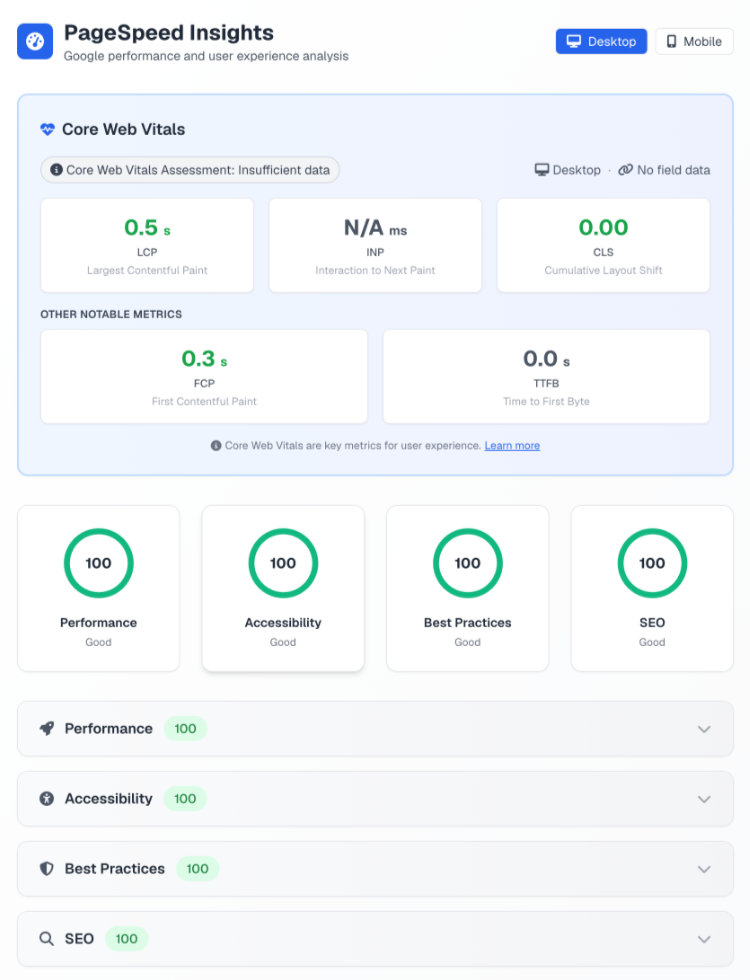Click the FCP 0.3 s metric card
750x980 pixels.
click(x=204, y=376)
